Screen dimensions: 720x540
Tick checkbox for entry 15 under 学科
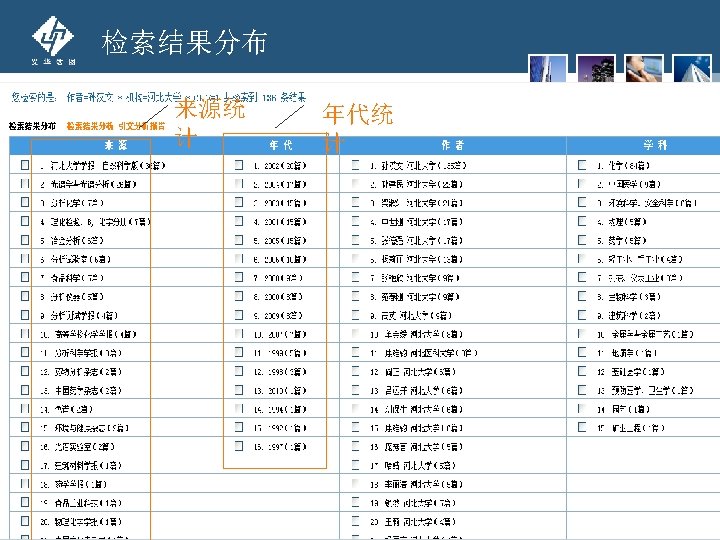[582, 427]
